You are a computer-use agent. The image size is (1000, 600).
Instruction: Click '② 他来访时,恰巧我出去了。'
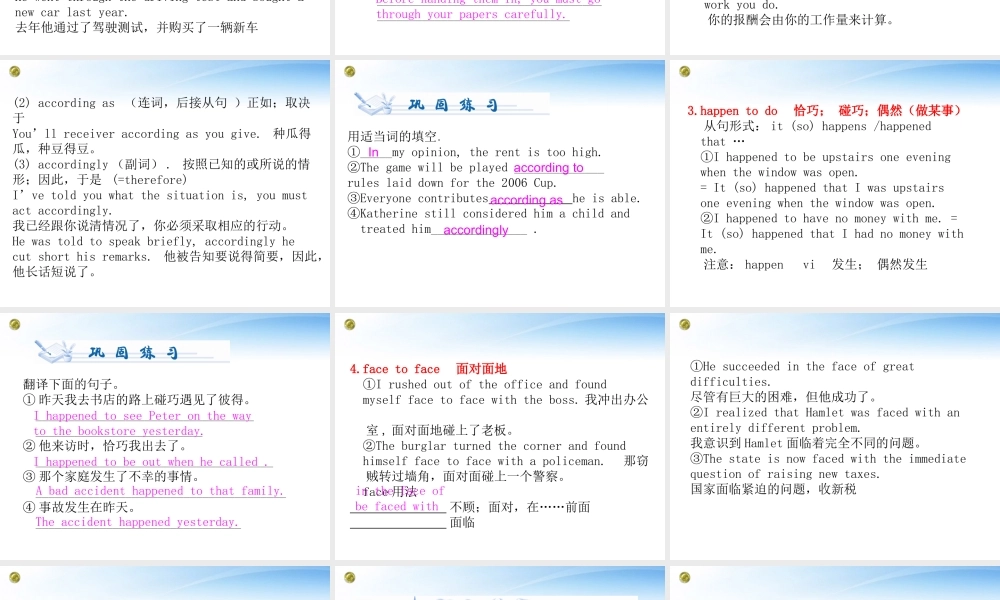coord(106,446)
